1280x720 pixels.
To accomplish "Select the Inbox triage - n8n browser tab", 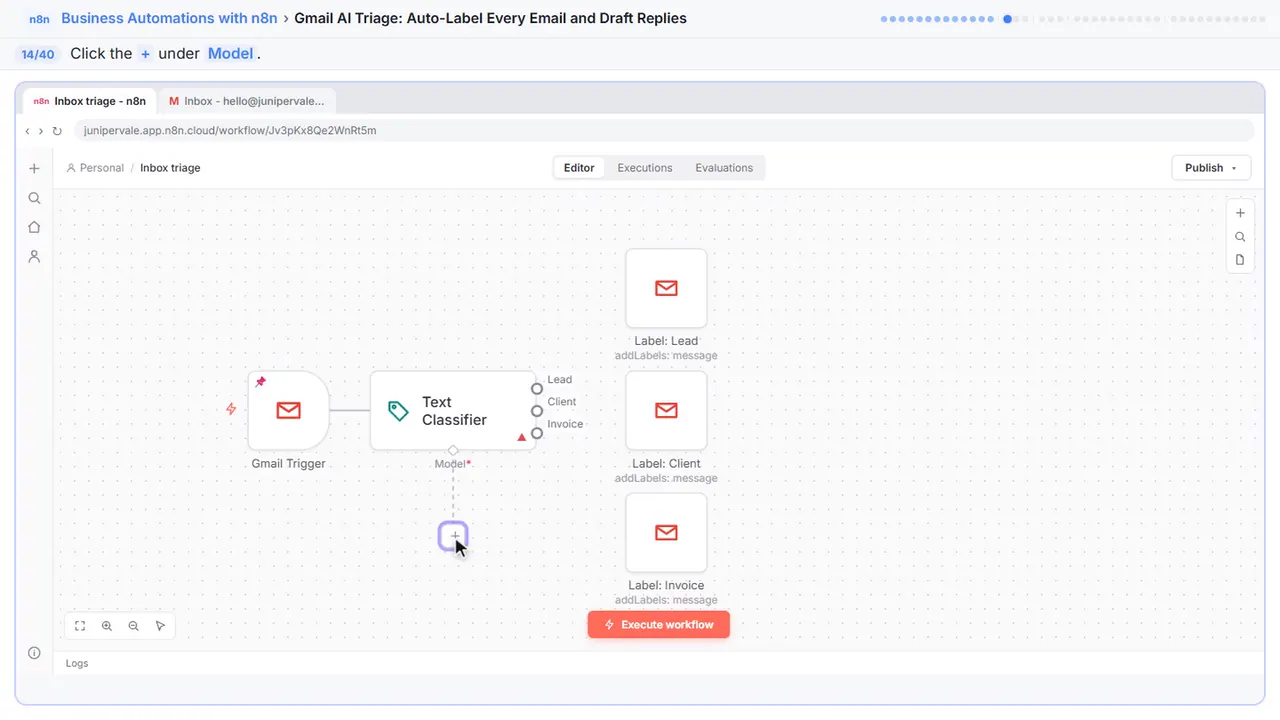I will (90, 101).
